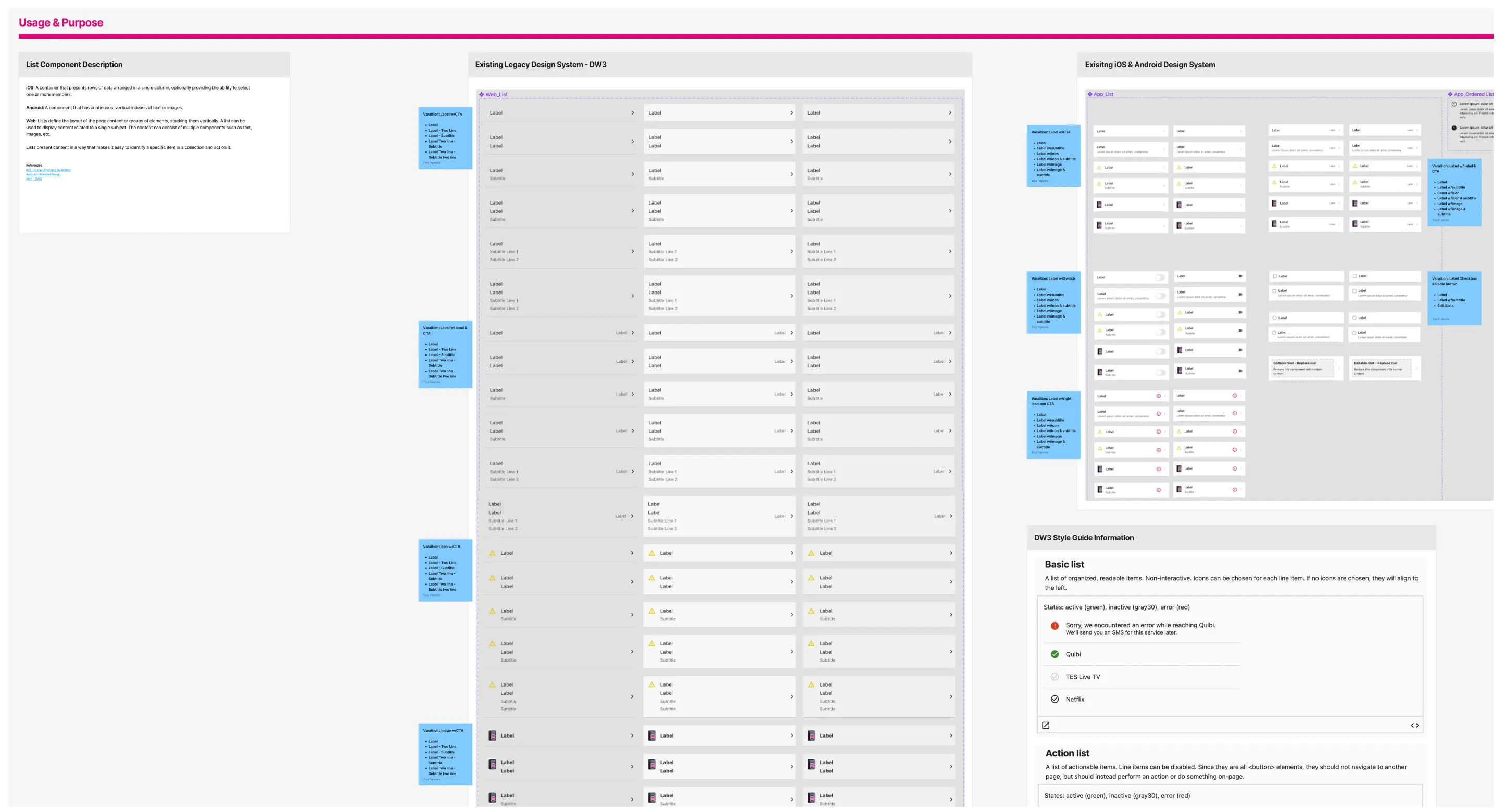Check the first checkbox in App_List's leftmost checkbox column
Viewport: 1505px width, 812px height.
click(x=1275, y=277)
